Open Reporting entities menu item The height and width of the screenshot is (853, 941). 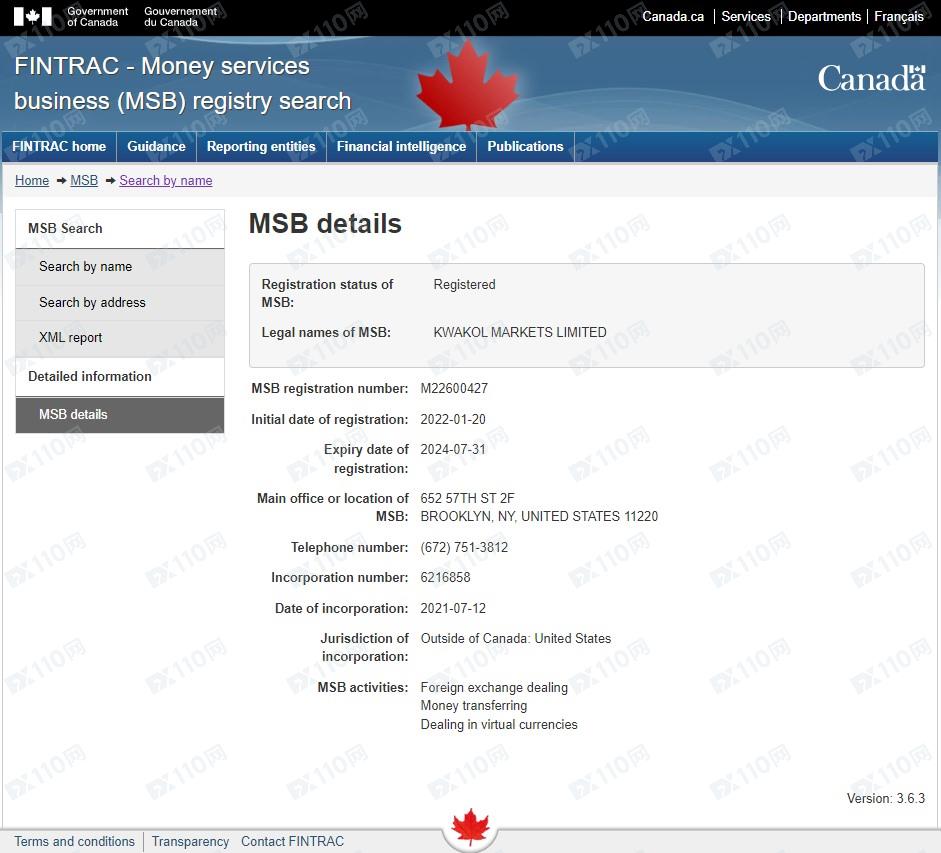tap(261, 146)
